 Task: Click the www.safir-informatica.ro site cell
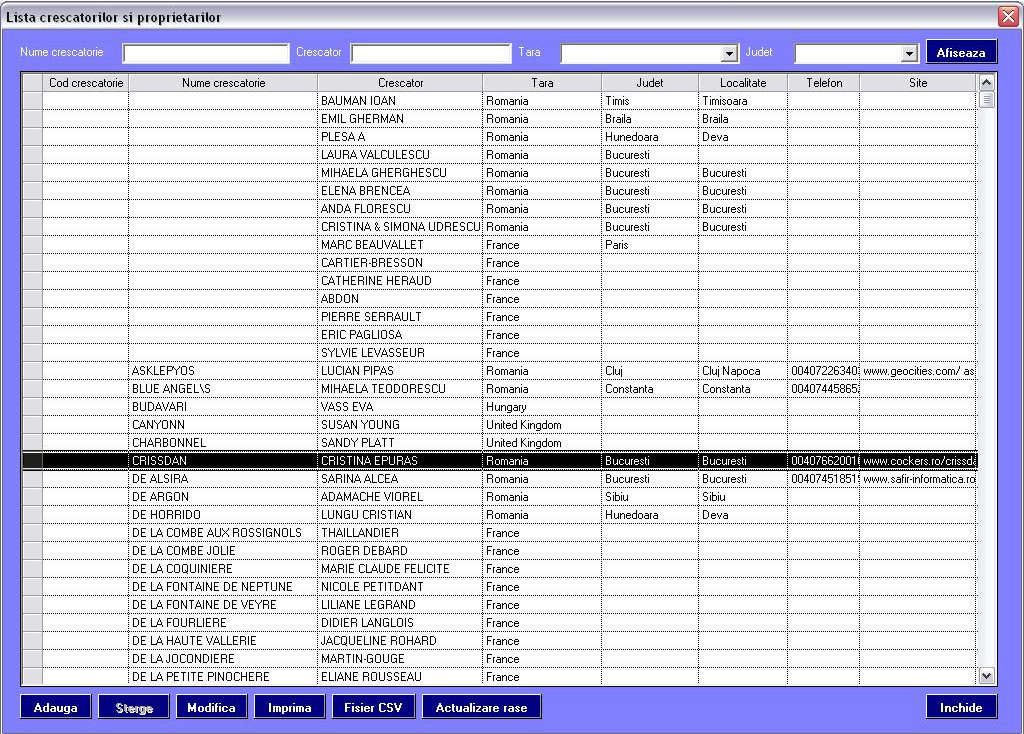[x=918, y=479]
